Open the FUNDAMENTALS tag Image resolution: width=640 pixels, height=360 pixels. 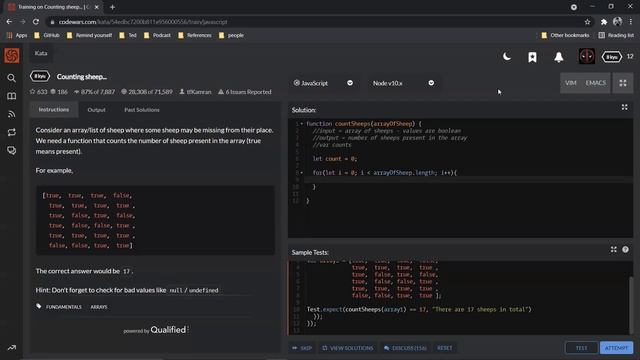[x=64, y=307]
